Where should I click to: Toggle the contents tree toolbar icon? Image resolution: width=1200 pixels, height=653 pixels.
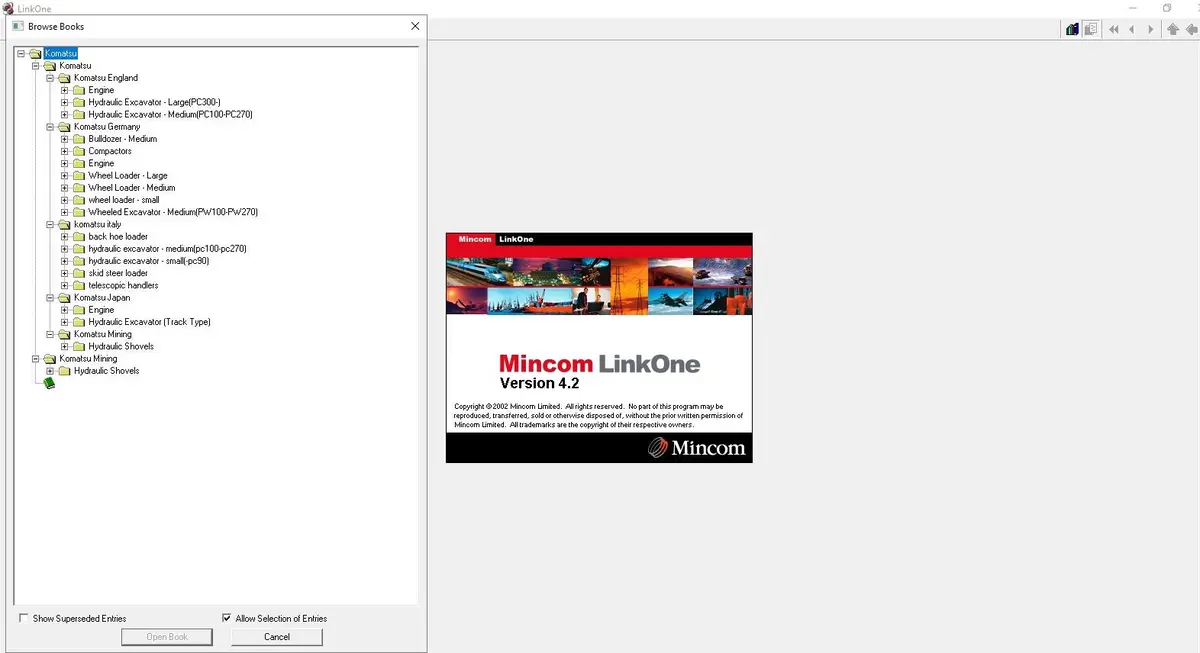pyautogui.click(x=1091, y=29)
